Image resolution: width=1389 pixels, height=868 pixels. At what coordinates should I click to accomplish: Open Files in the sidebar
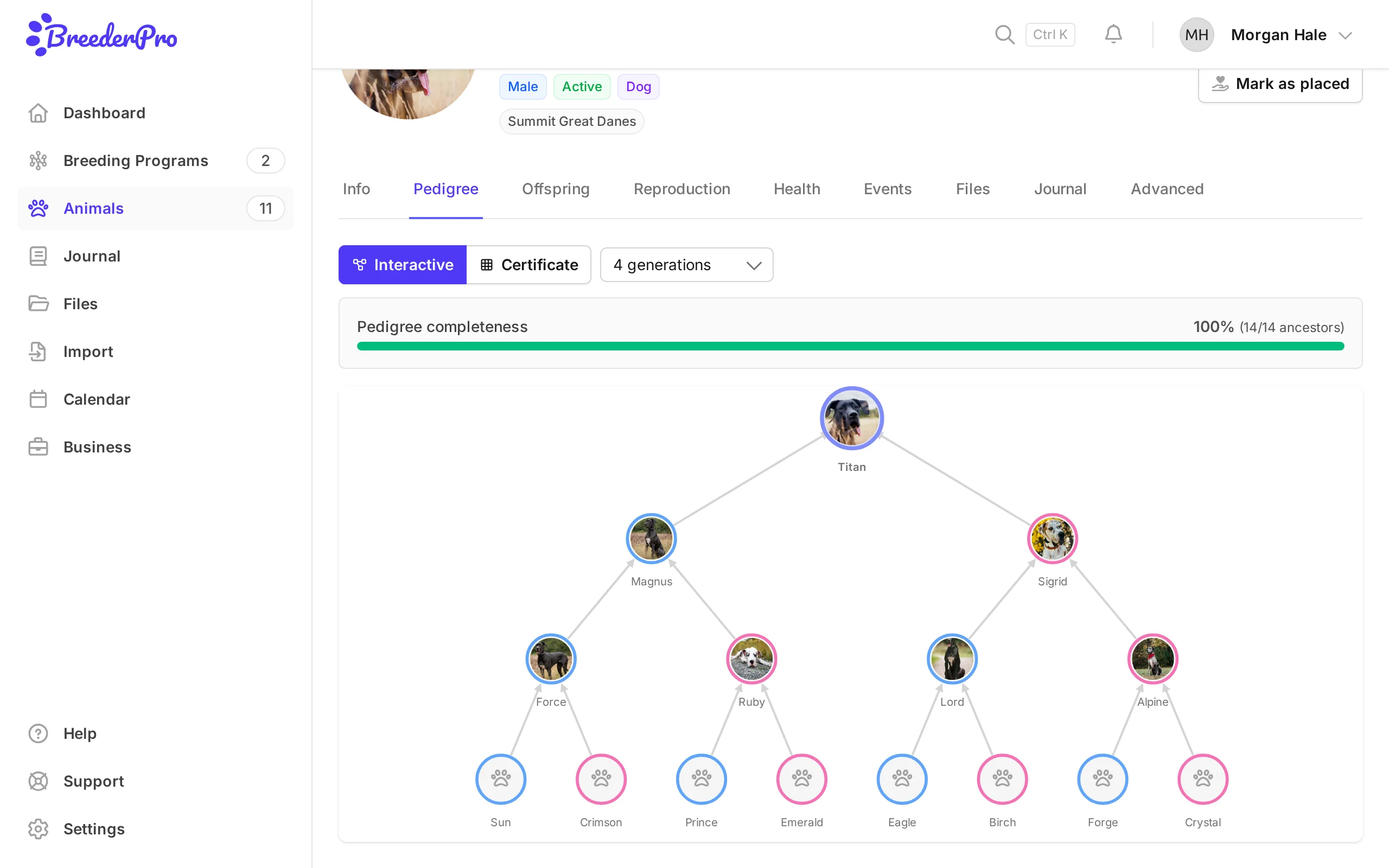coord(156,304)
